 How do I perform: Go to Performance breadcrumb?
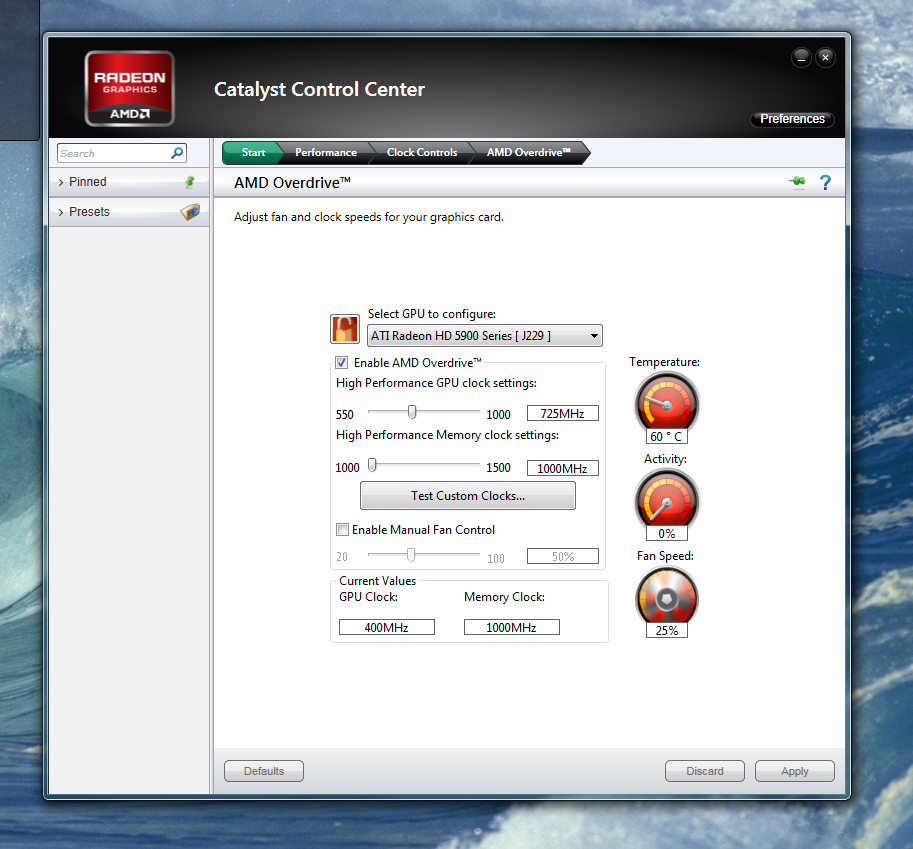pos(325,153)
